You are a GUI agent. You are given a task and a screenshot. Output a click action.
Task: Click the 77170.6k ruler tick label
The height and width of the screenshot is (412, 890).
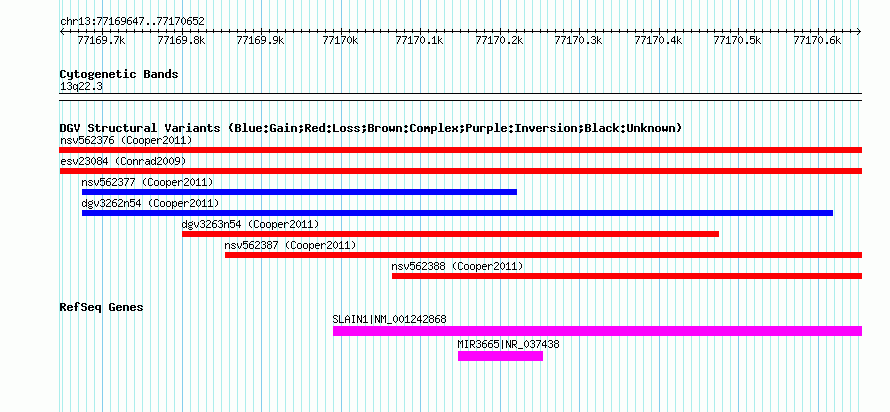(817, 40)
